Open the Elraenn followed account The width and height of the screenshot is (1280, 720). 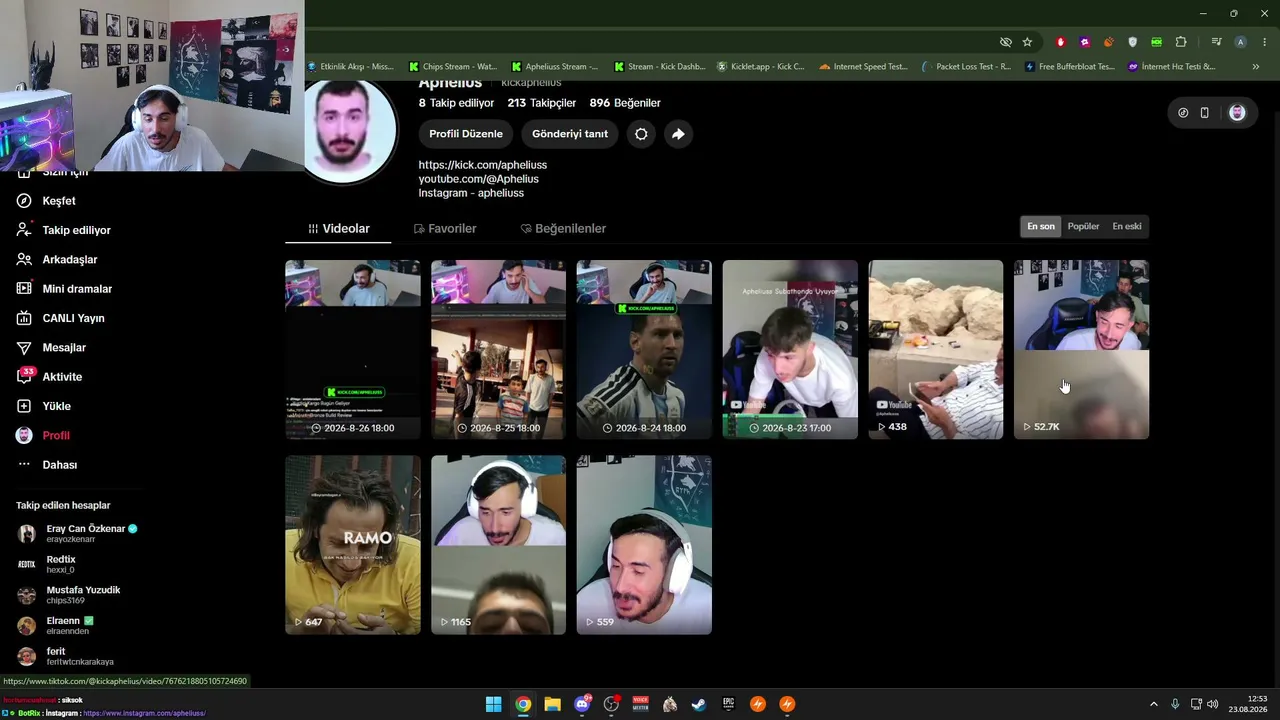55,625
